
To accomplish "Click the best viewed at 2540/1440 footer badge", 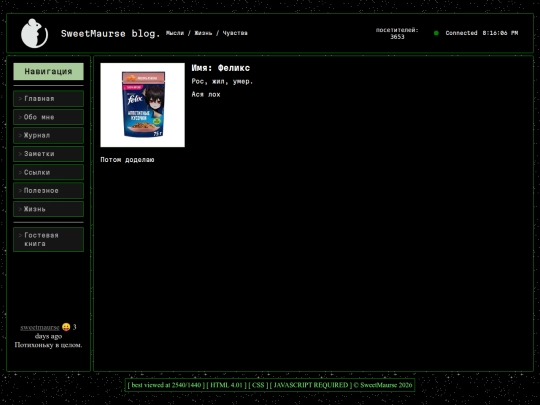I will coord(166,385).
